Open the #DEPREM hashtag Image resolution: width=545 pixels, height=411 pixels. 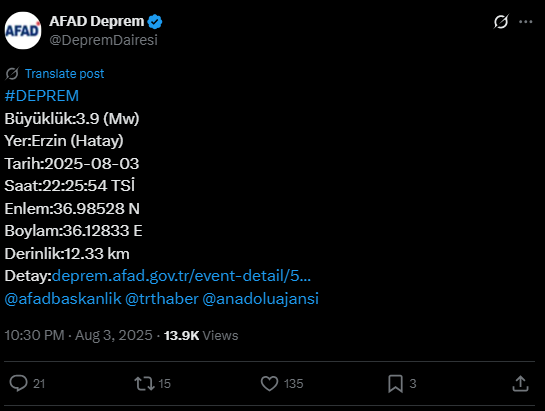(x=42, y=96)
